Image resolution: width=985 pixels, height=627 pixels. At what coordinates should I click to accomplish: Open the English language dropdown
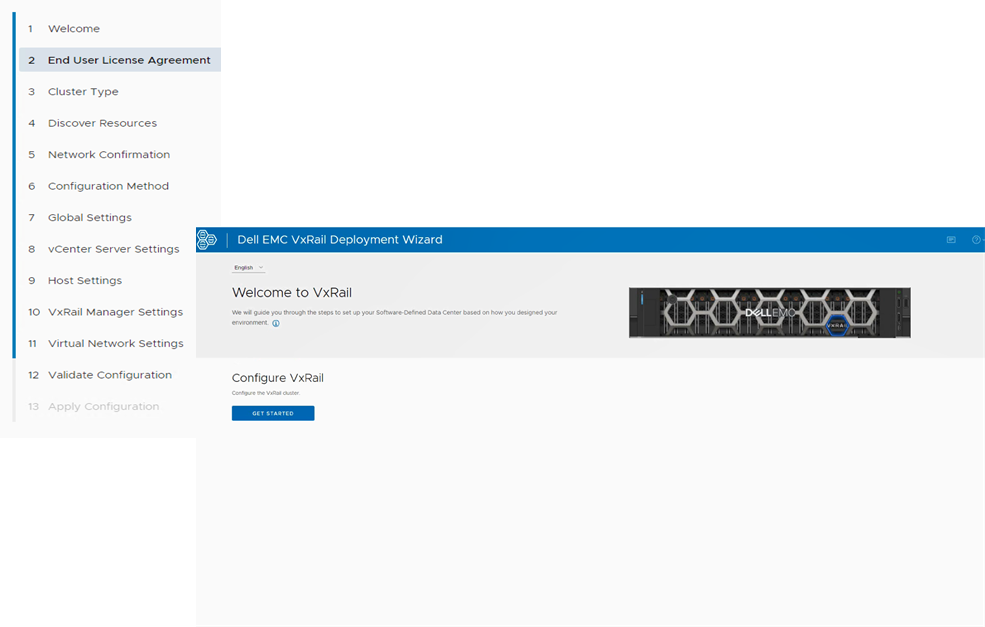249,268
